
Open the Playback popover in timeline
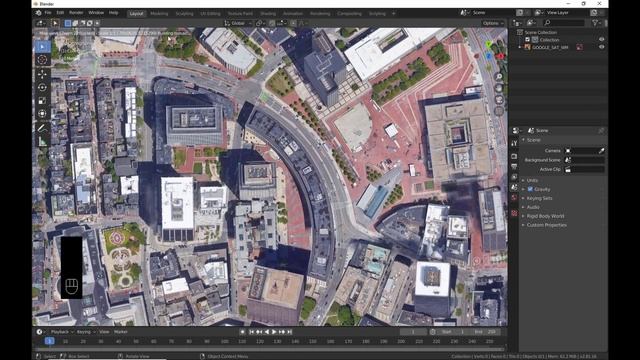point(62,332)
